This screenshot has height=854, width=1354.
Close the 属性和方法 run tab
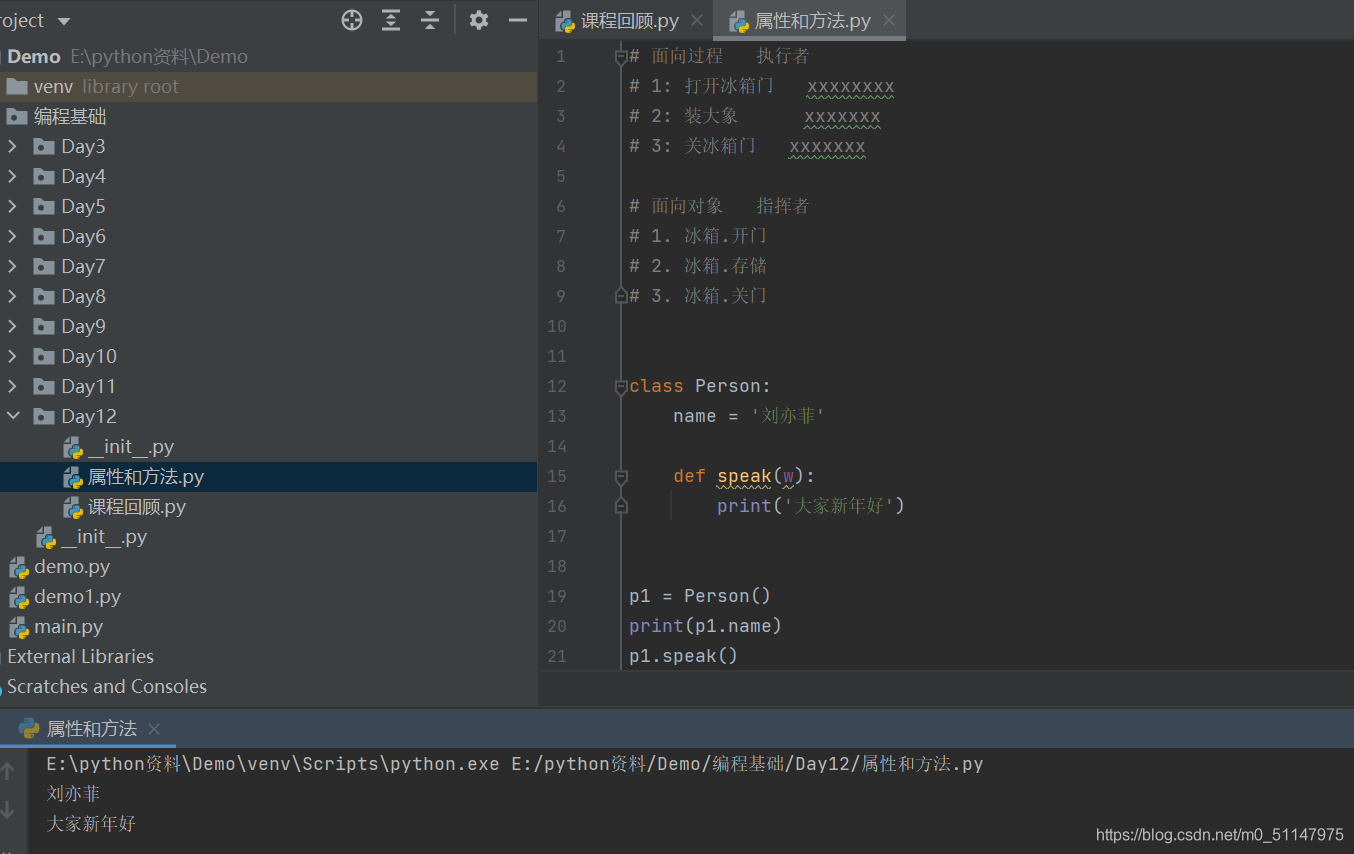[x=153, y=729]
